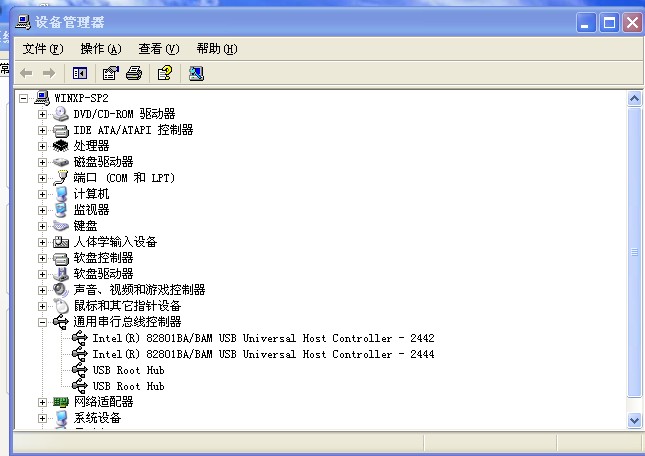Click the Forward arrow toolbar icon
645x456 pixels.
tap(49, 74)
